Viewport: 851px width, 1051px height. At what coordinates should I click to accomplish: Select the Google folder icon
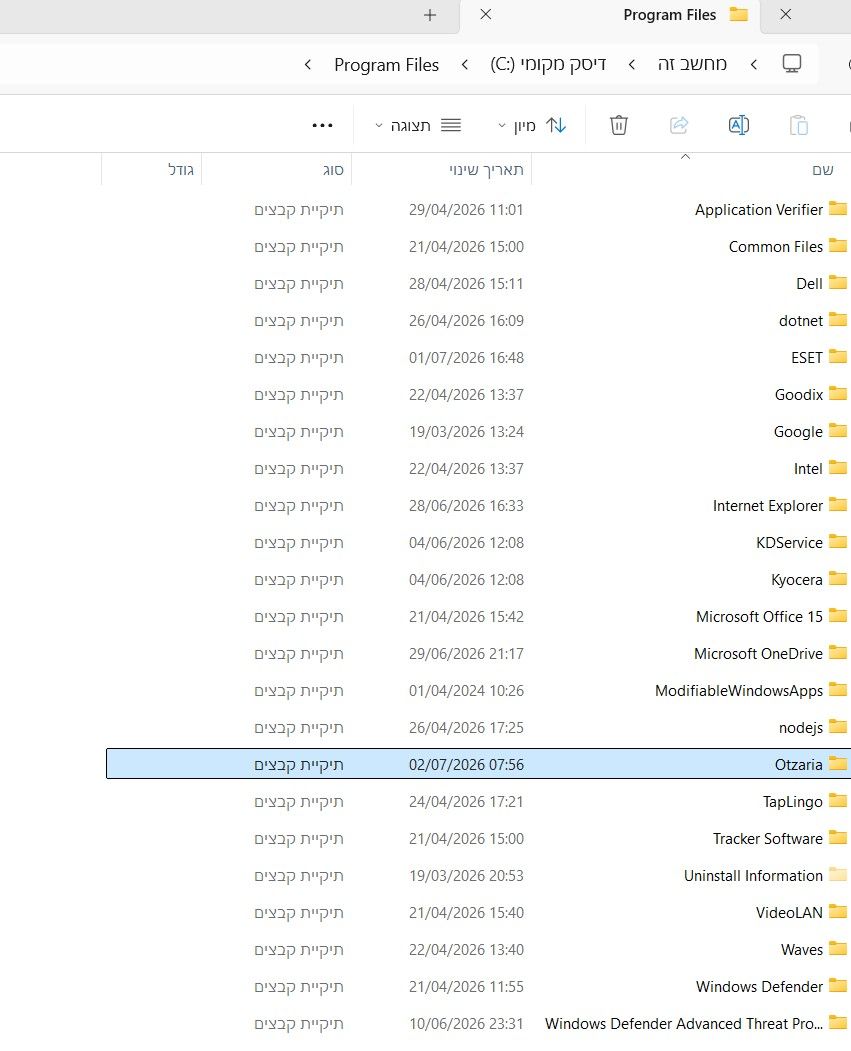click(838, 430)
